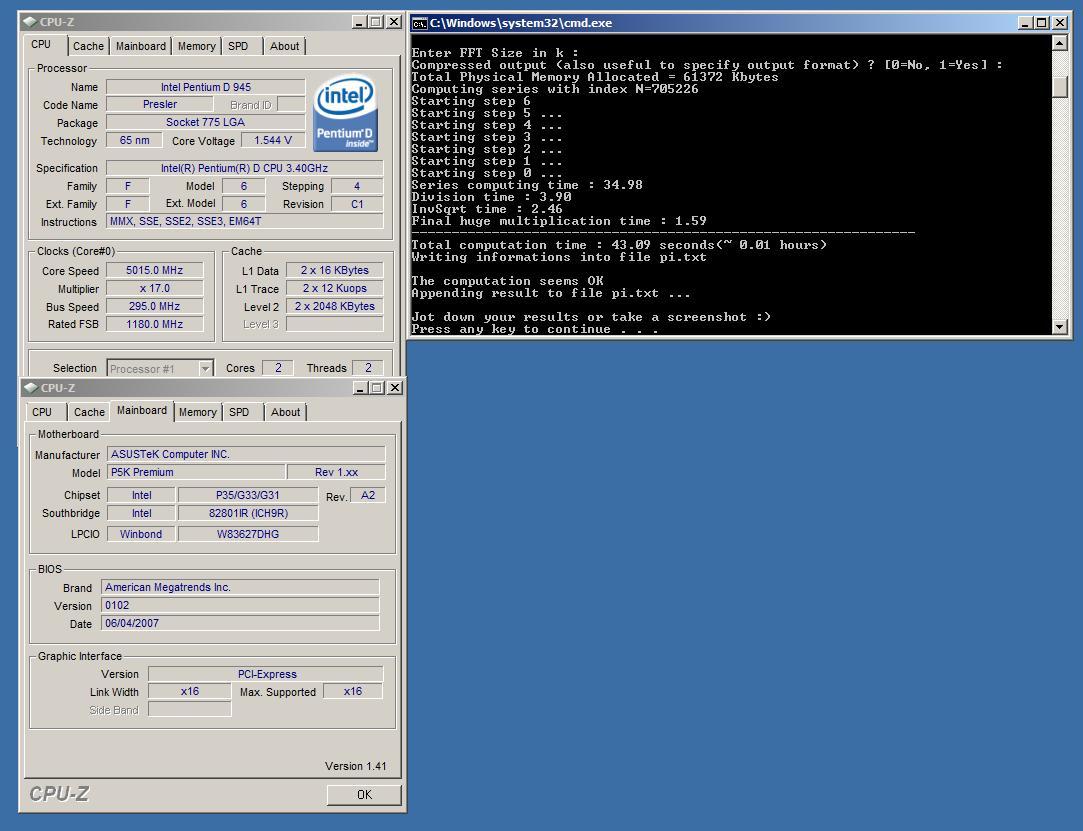This screenshot has height=831, width=1083.
Task: Click the LPCIO vendor 'Winbond'
Action: point(141,534)
